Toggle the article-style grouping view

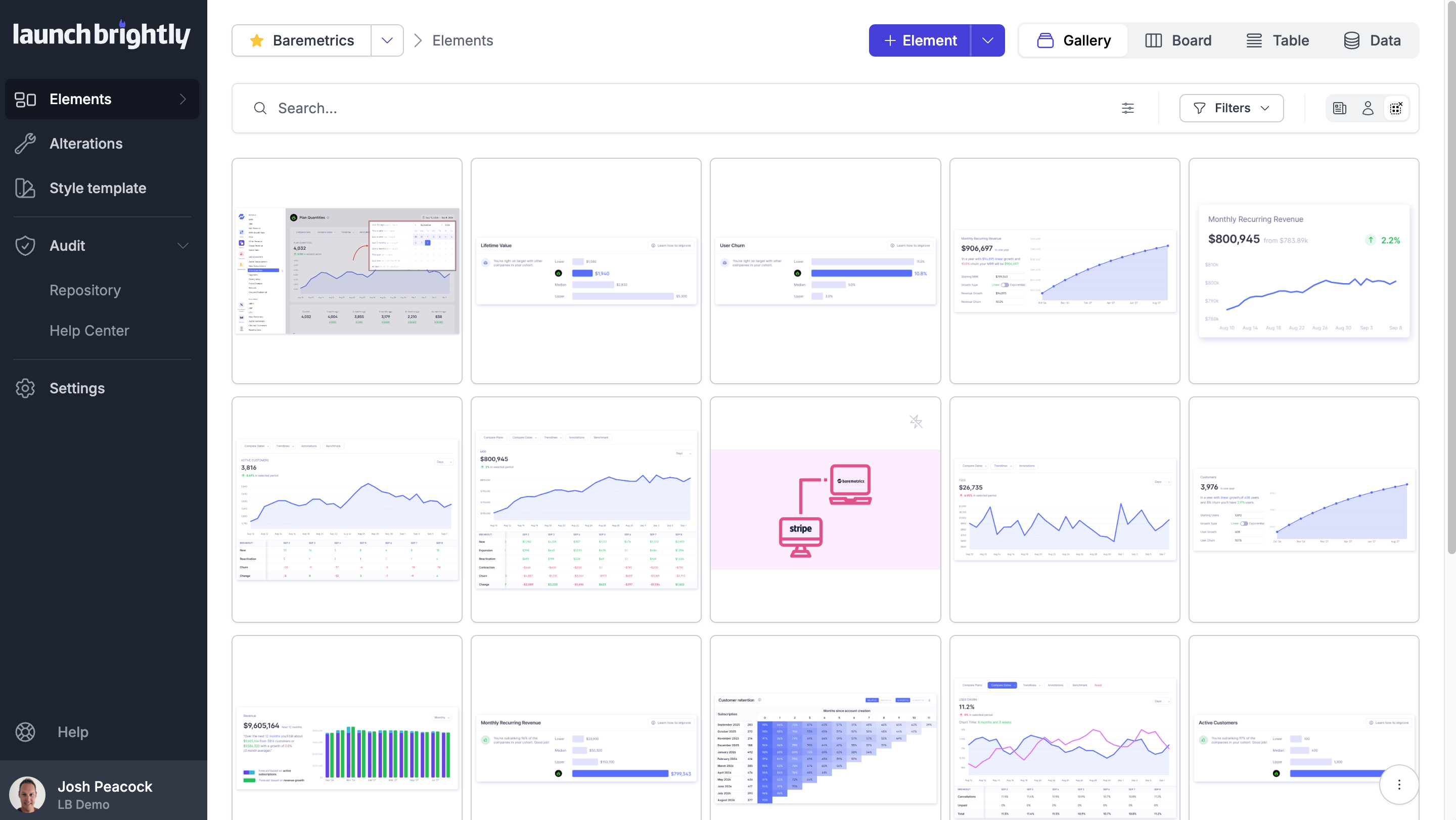[1340, 108]
